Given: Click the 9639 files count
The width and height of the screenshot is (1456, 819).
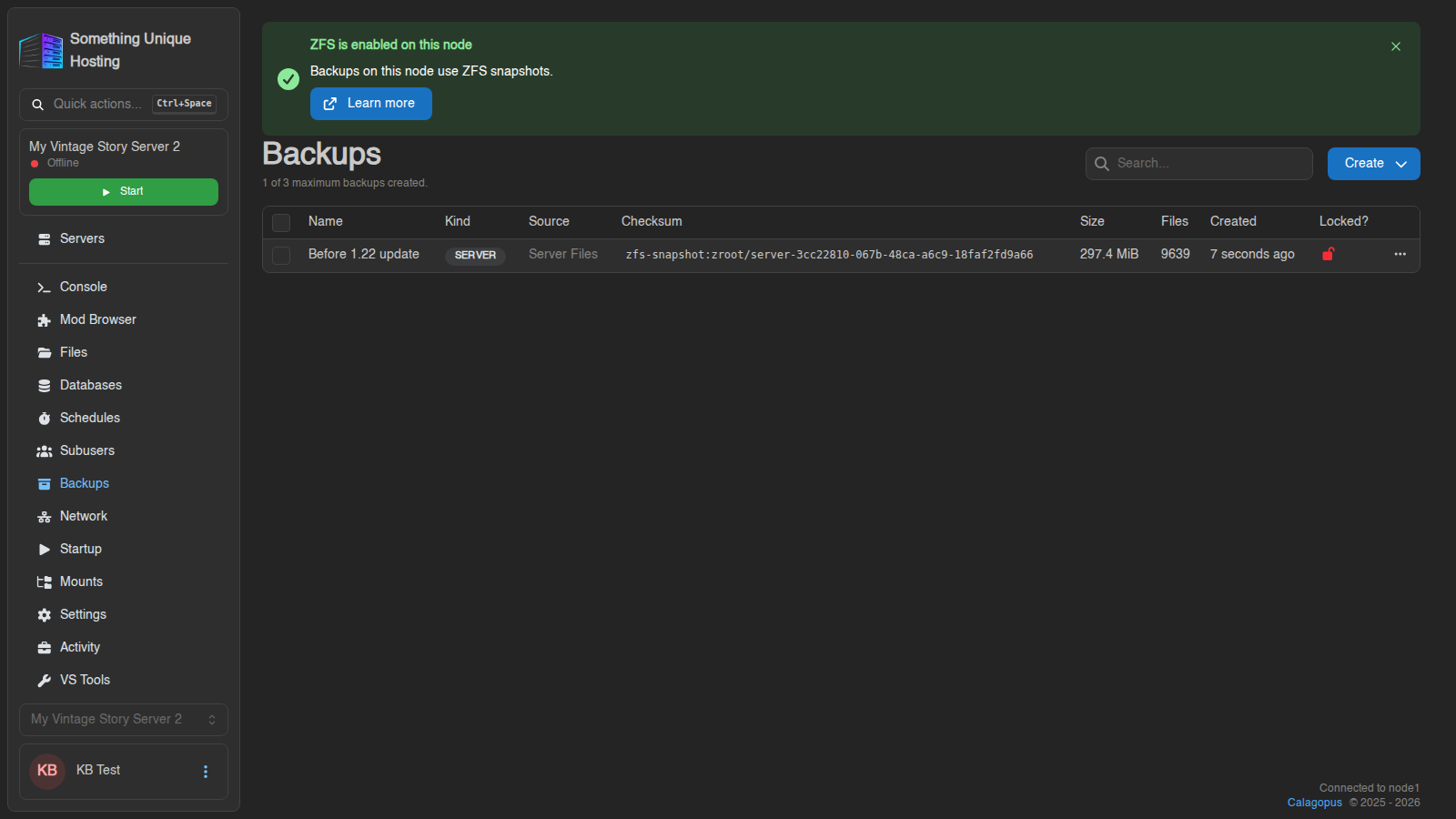Looking at the screenshot, I should point(1176,255).
